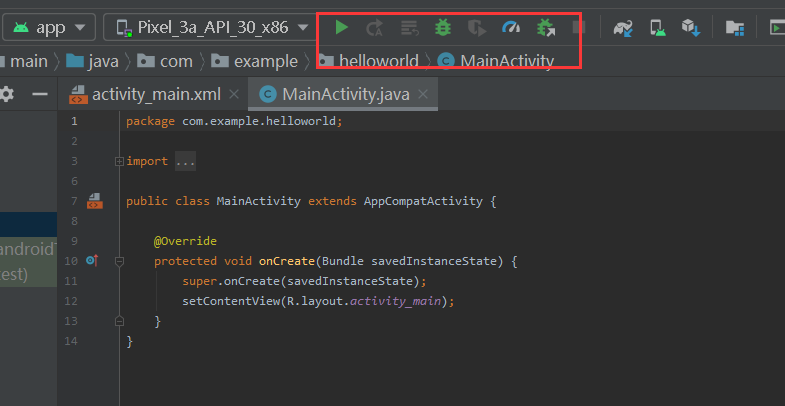Click line number 1 in the gutter

point(74,121)
